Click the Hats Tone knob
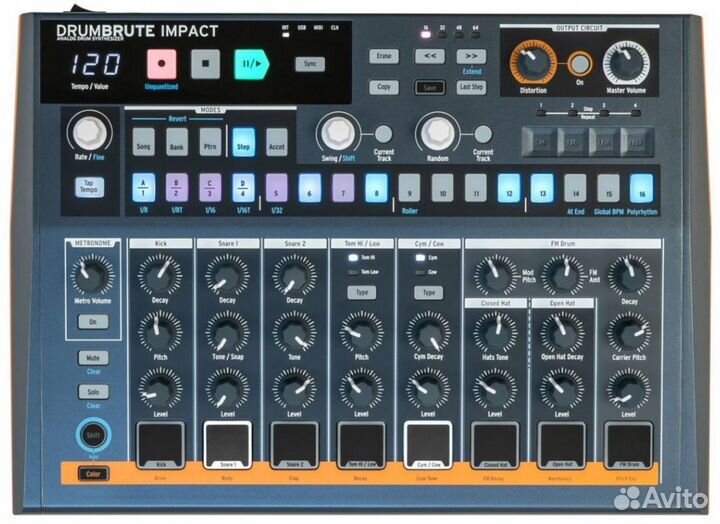 pyautogui.click(x=495, y=332)
